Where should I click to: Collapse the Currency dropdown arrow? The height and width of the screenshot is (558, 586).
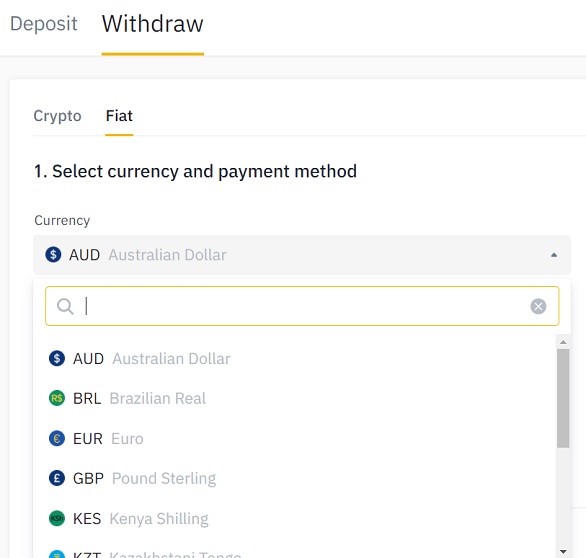pyautogui.click(x=554, y=255)
